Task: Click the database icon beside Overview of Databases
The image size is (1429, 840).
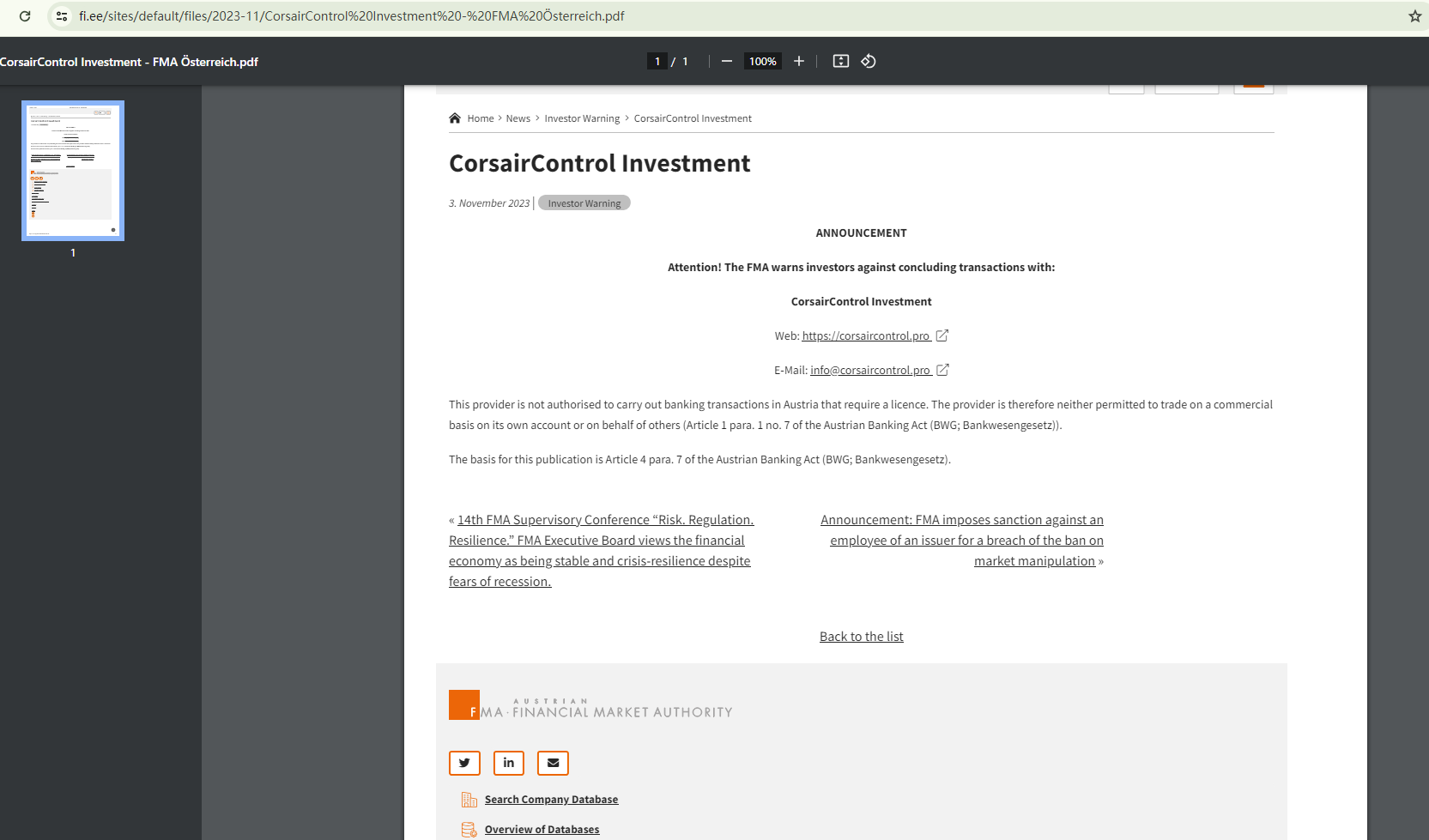Action: click(469, 830)
